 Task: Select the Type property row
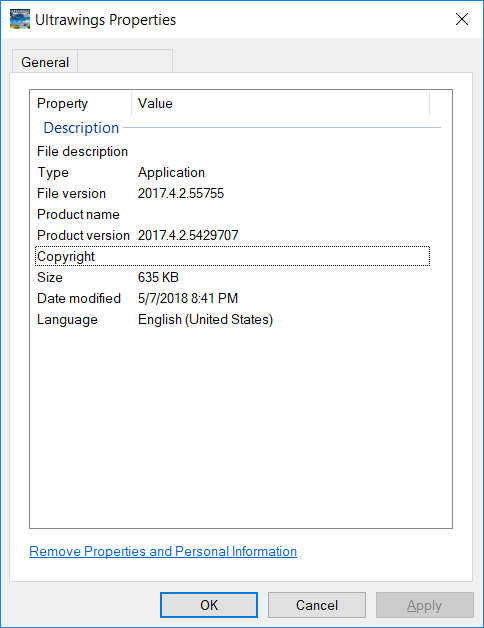point(232,173)
